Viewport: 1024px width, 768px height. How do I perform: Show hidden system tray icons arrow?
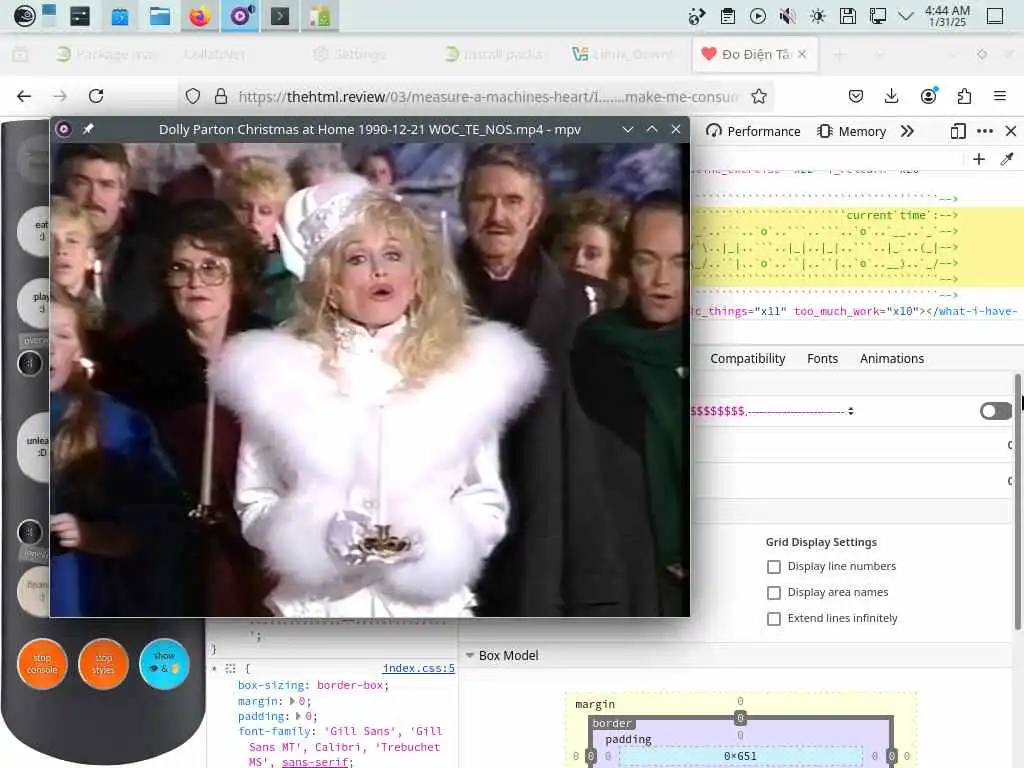906,16
